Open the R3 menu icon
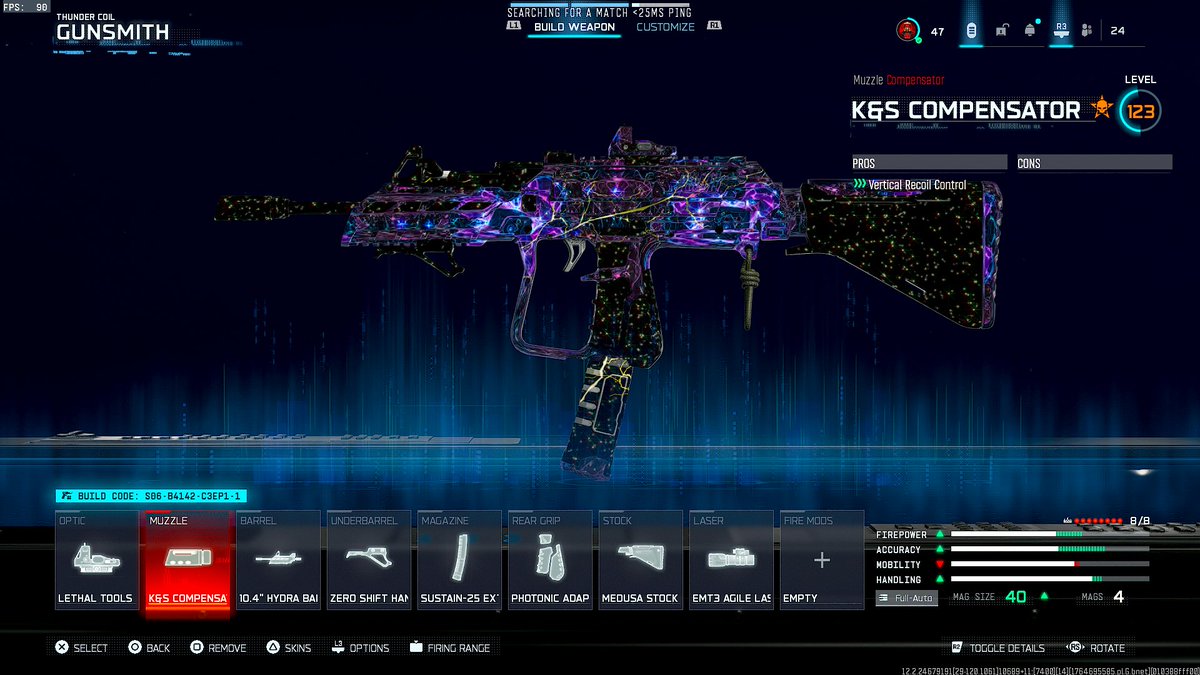 tap(1061, 30)
